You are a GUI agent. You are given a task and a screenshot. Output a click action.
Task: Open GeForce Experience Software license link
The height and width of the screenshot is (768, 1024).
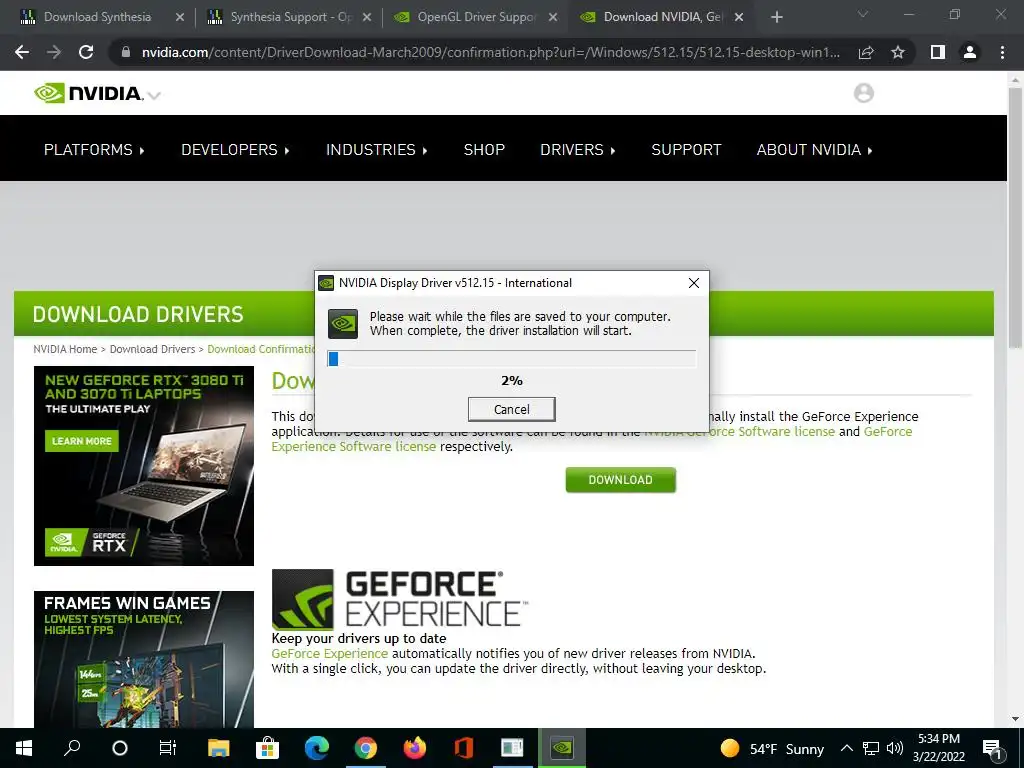coord(353,447)
